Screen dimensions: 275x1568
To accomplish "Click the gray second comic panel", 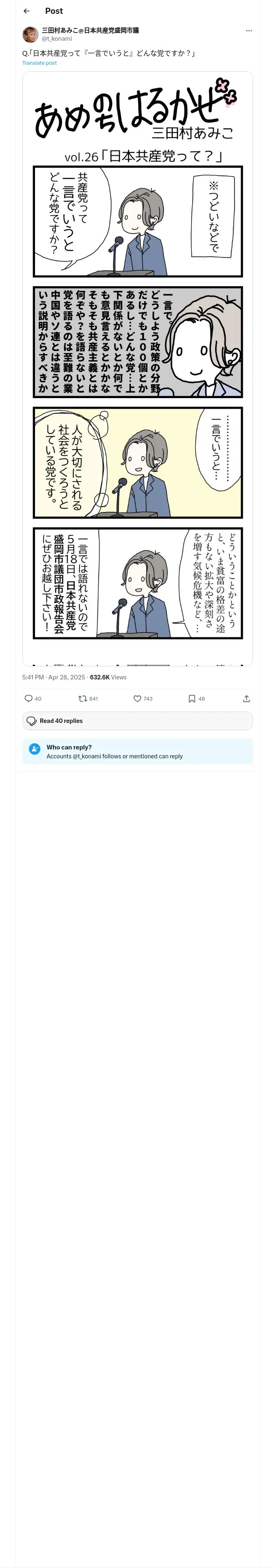I will click(x=138, y=342).
